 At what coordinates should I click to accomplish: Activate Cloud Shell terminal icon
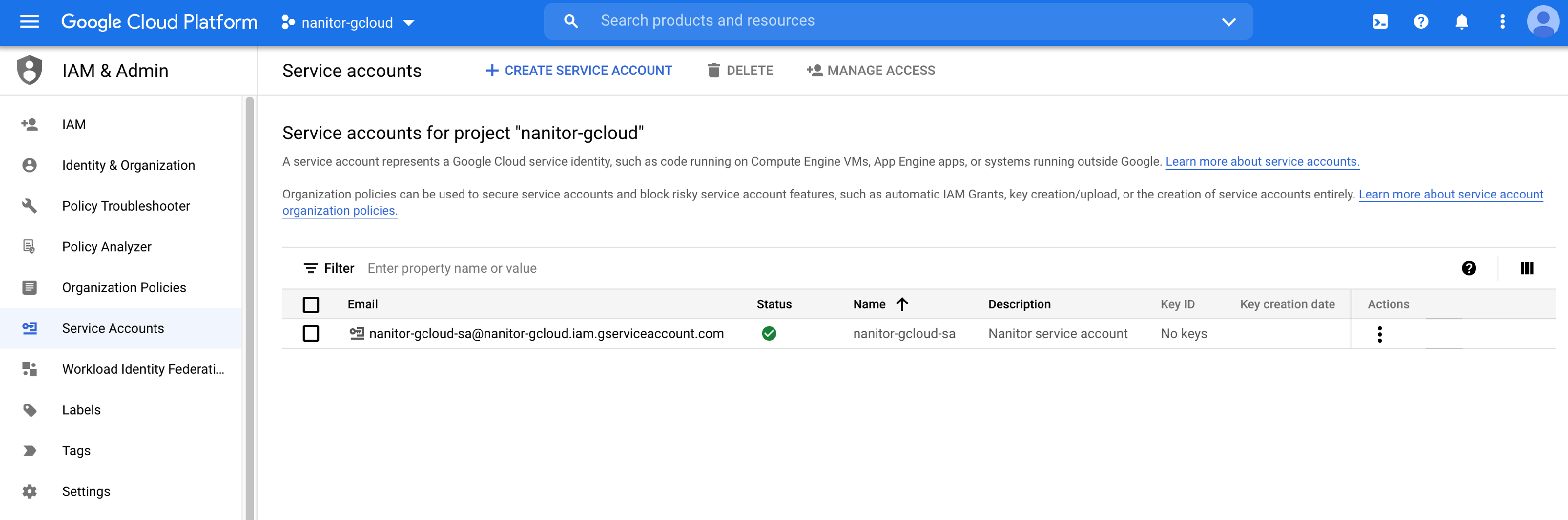point(1379,22)
